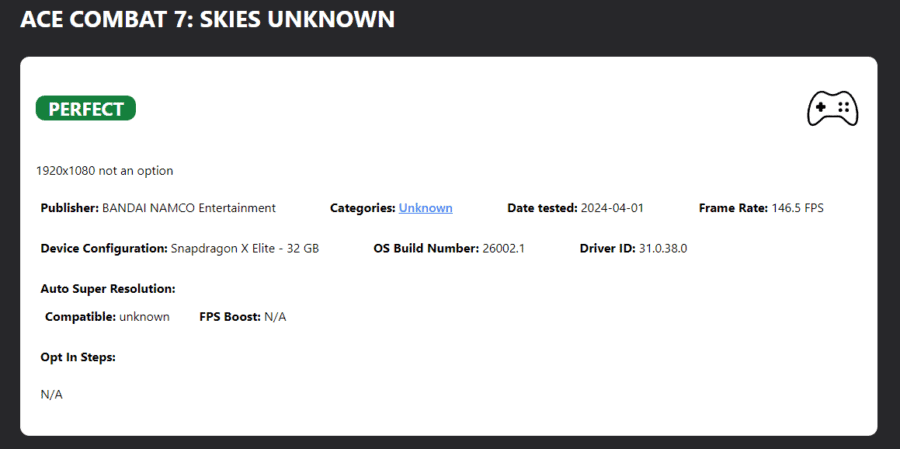
Task: Click the Device Configuration label
Action: click(104, 249)
